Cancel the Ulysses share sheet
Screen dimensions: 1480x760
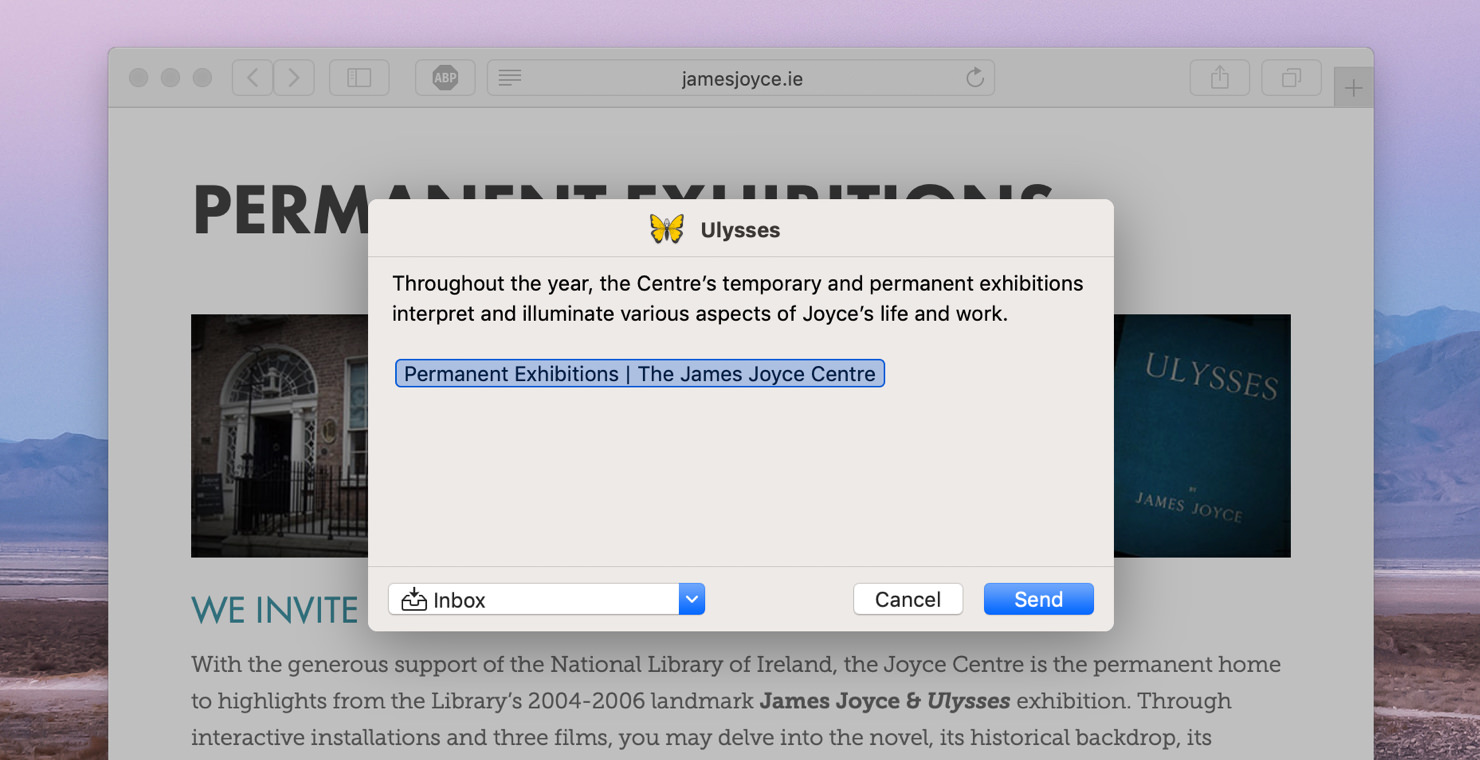[x=907, y=599]
